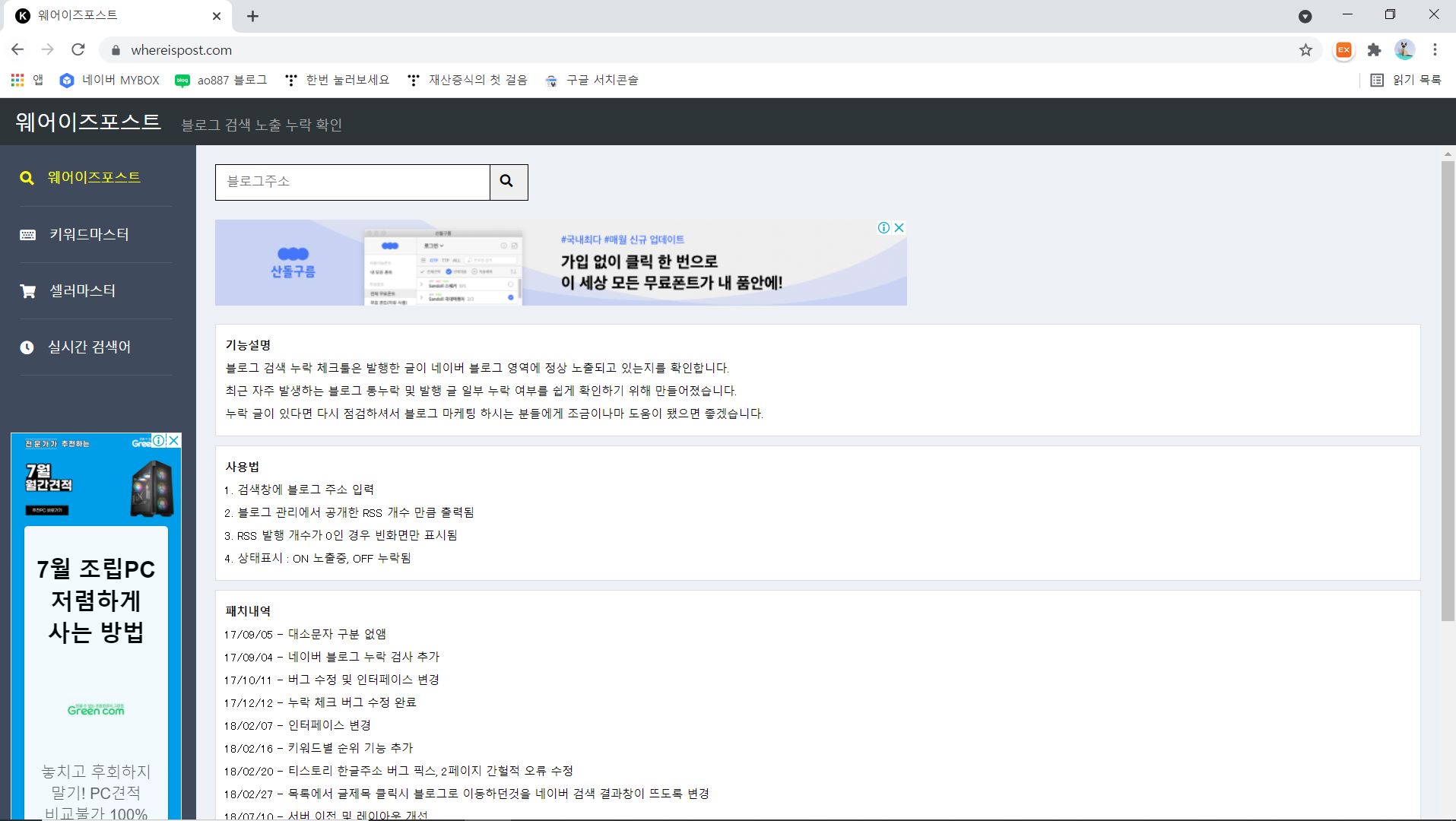Click the 기능설명 heading
The image size is (1456, 821).
tap(248, 345)
